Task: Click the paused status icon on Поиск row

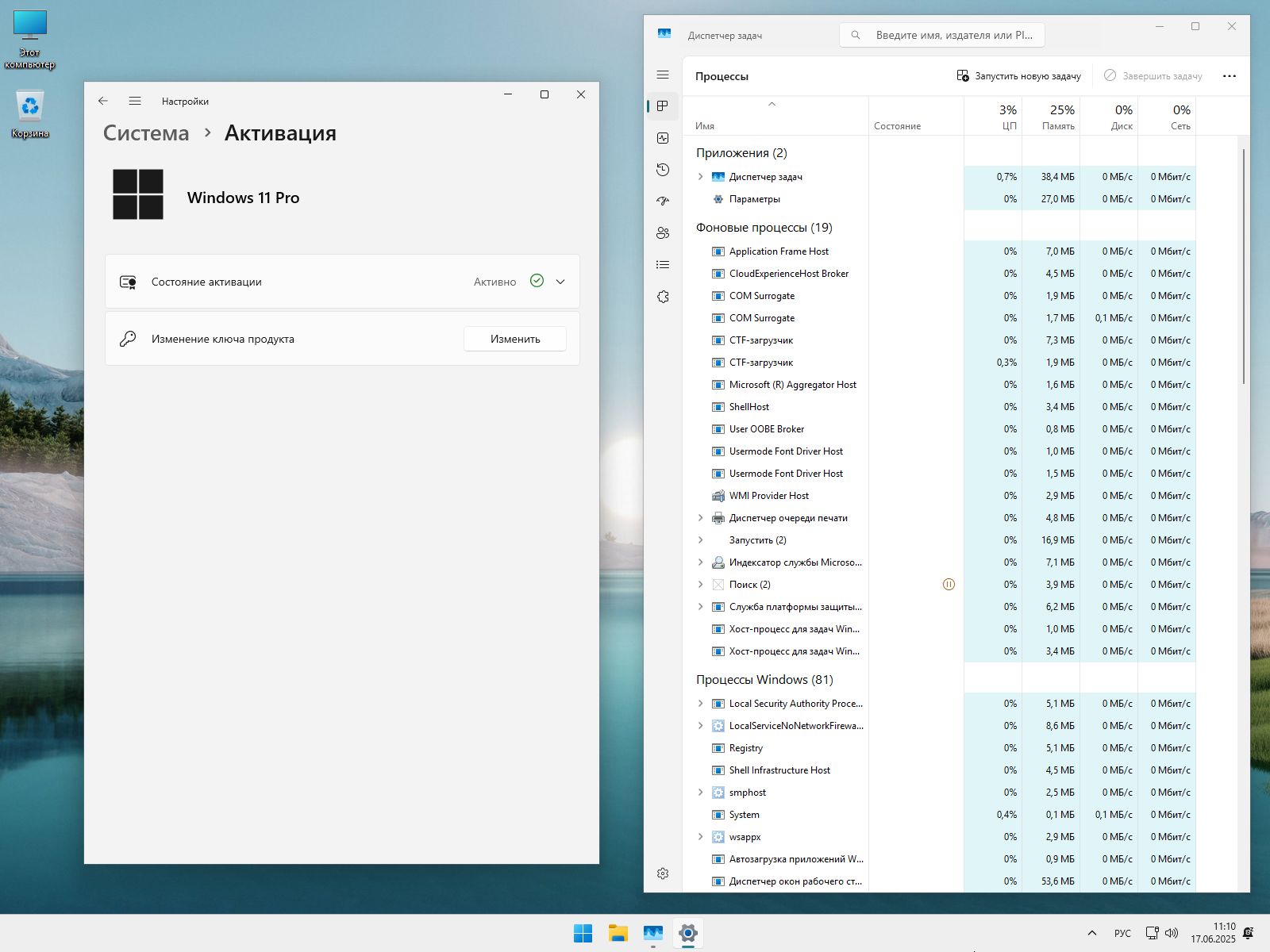Action: [x=949, y=585]
